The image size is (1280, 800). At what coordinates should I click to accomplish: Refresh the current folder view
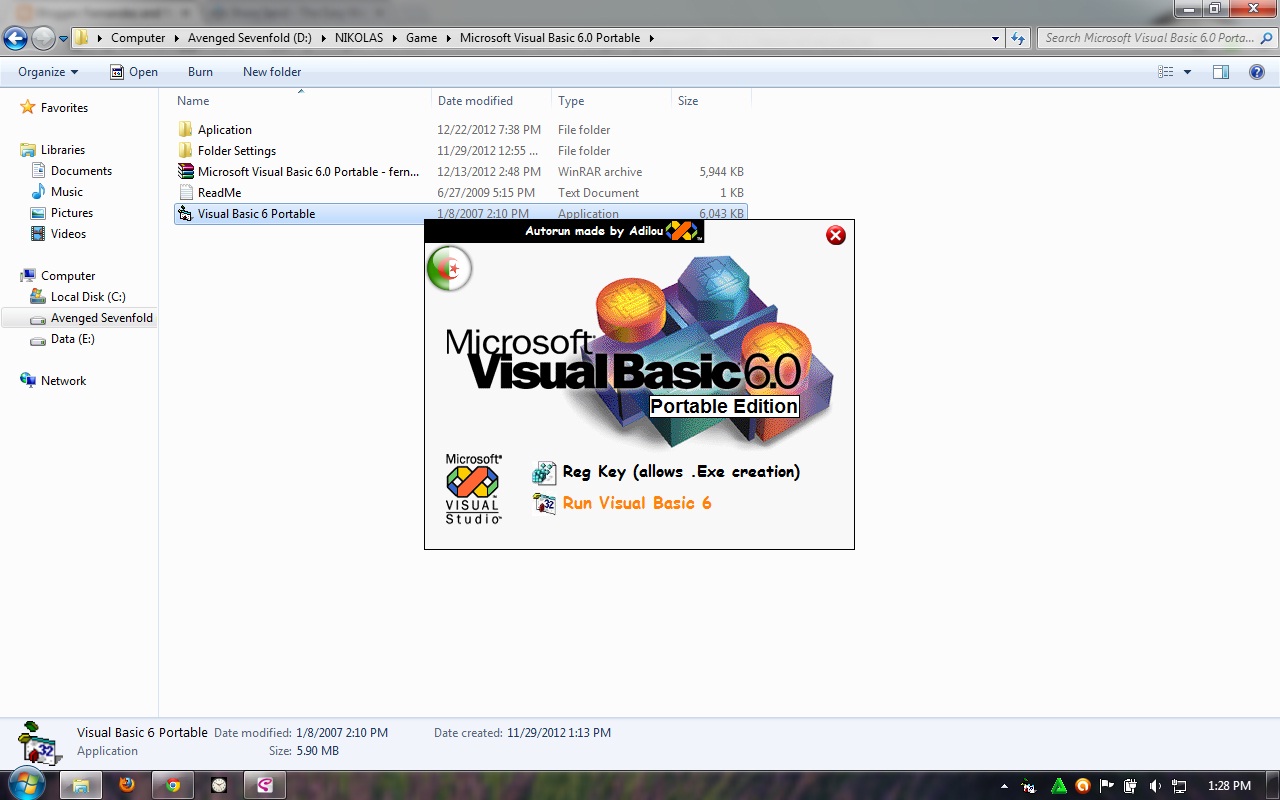(1018, 39)
